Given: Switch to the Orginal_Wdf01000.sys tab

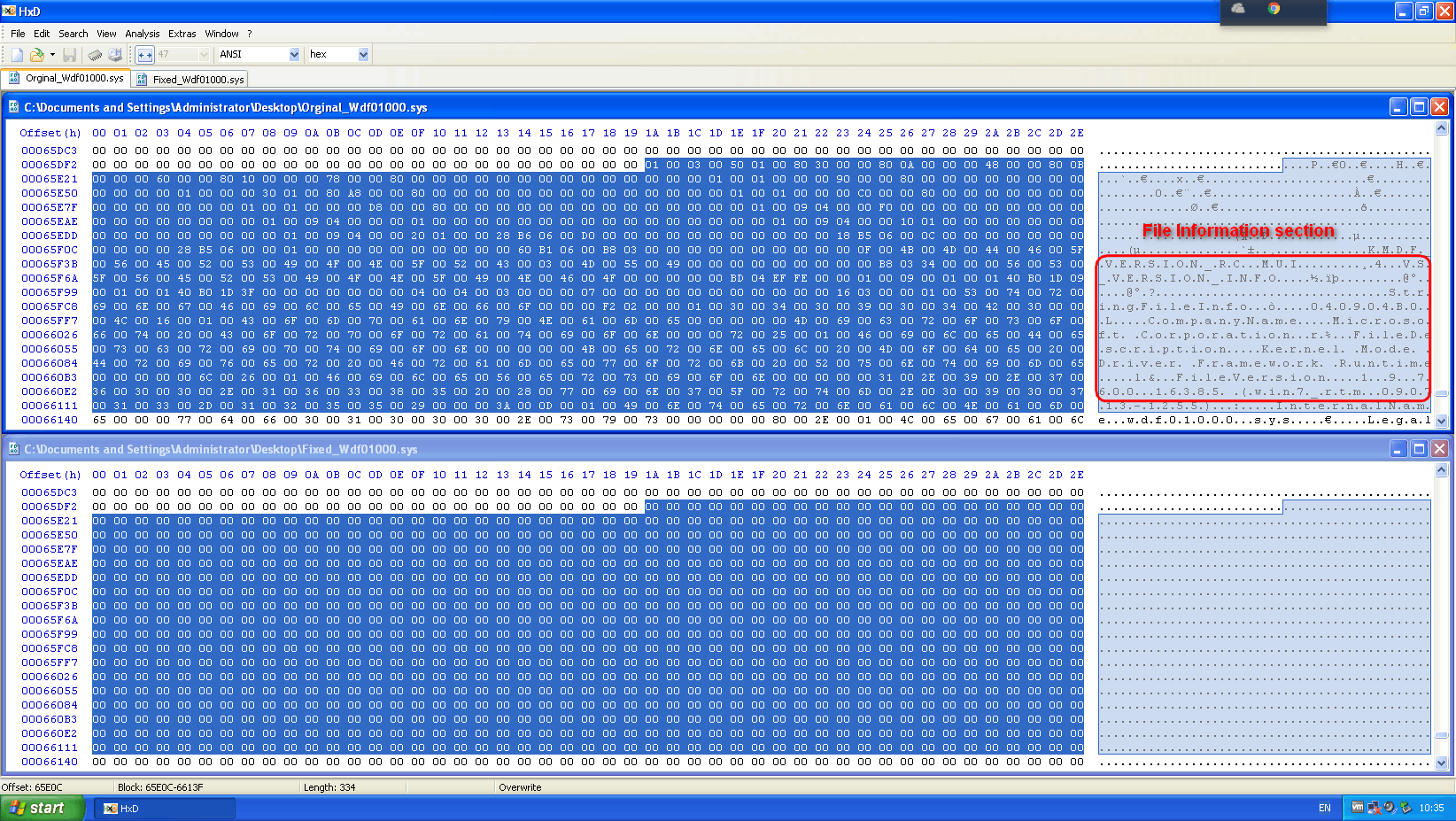Looking at the screenshot, I should point(66,78).
